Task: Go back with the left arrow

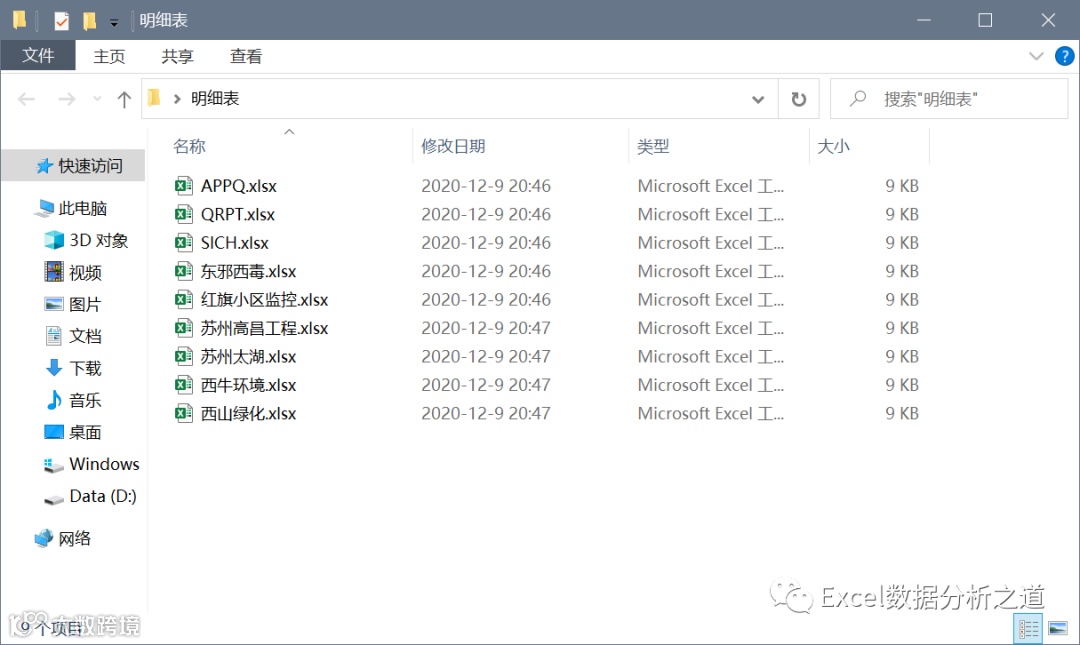Action: pos(26,100)
